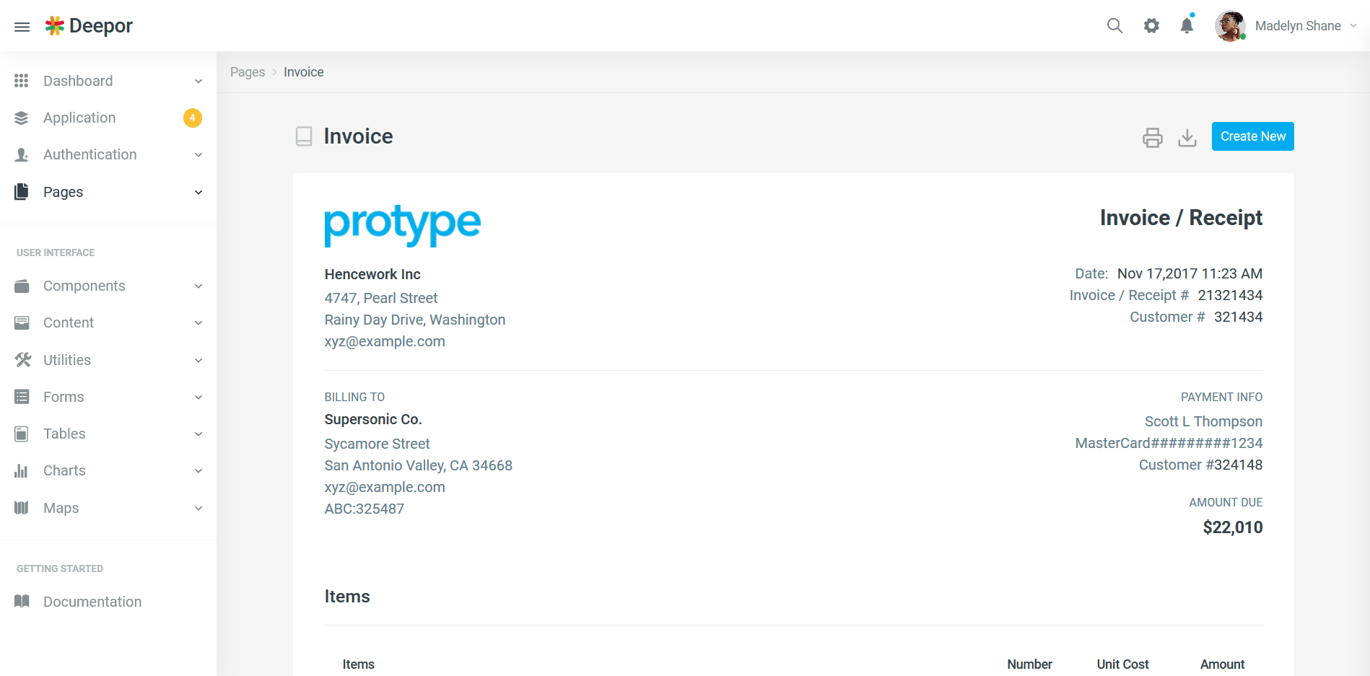Expand the Tables menu chevron
1370x676 pixels.
pyautogui.click(x=198, y=434)
